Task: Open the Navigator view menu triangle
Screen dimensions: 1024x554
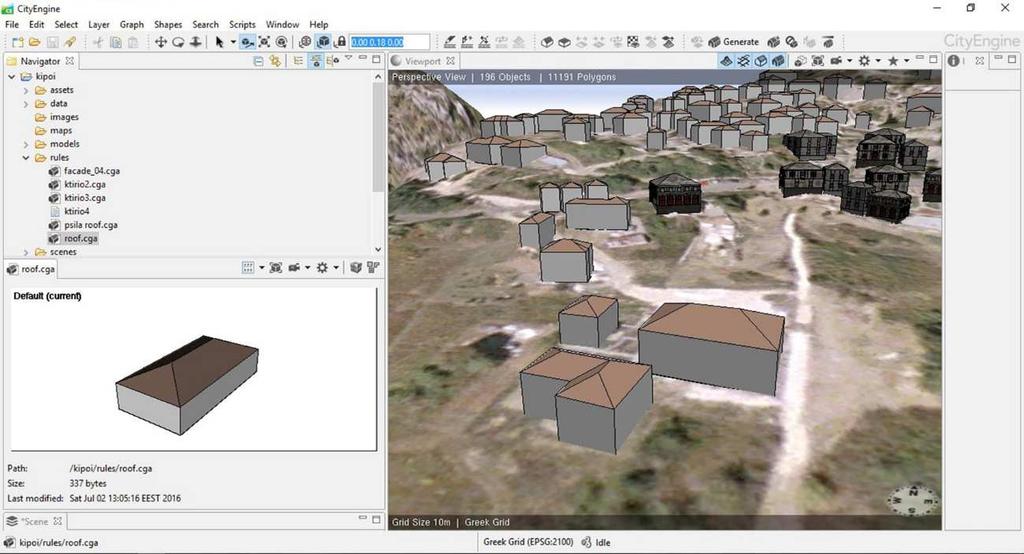Action: [349, 59]
